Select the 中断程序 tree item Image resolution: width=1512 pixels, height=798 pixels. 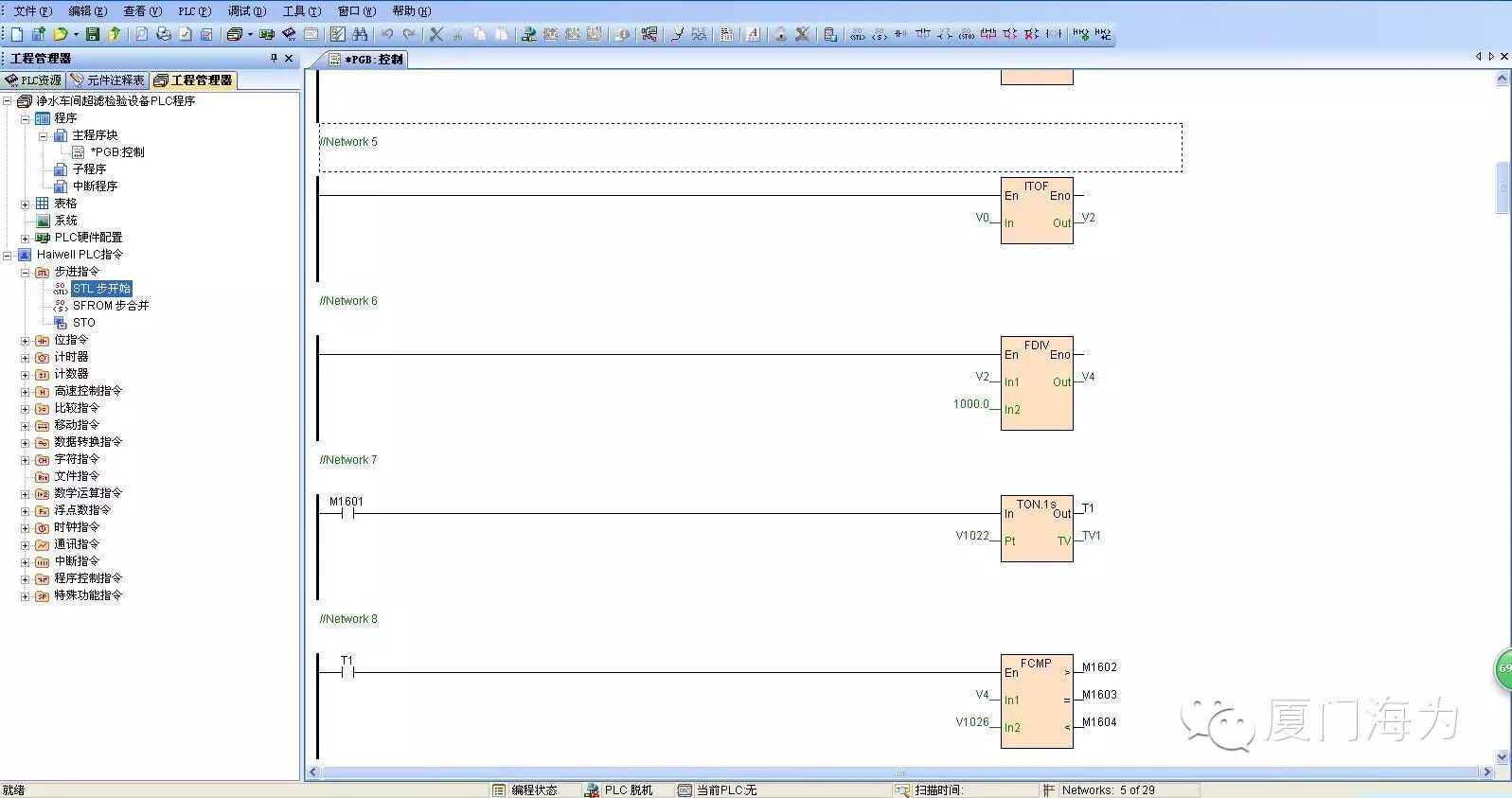tap(95, 186)
